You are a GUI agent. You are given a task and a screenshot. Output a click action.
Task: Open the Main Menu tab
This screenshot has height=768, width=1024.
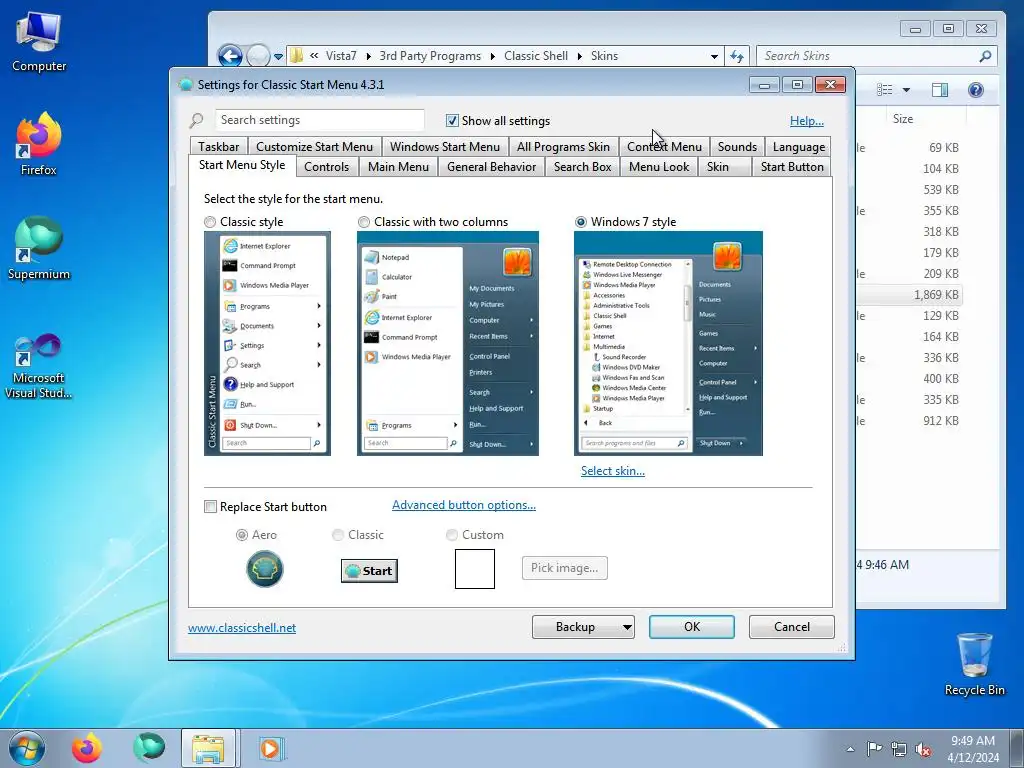[398, 167]
